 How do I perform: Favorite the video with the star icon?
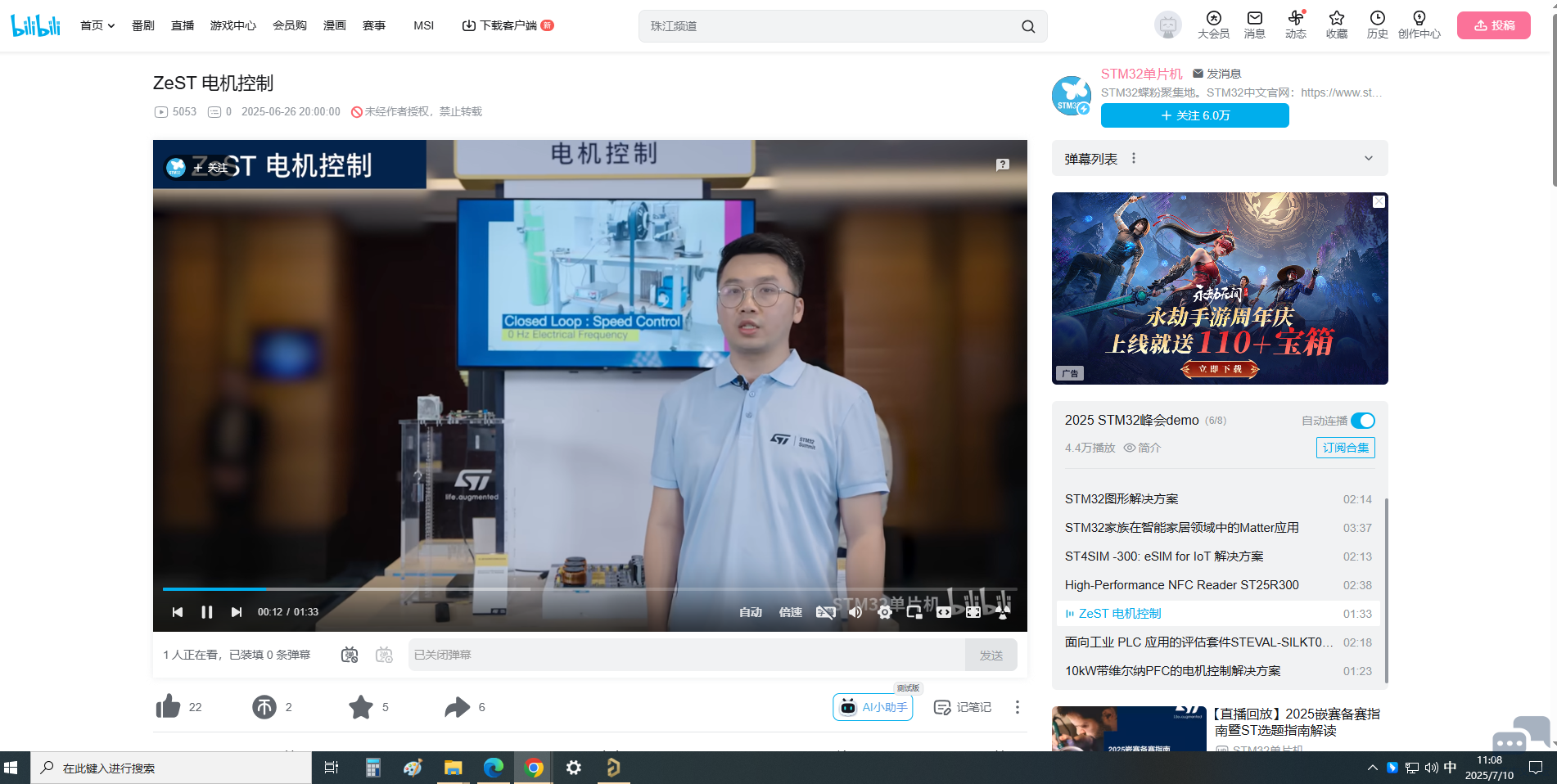click(x=360, y=706)
